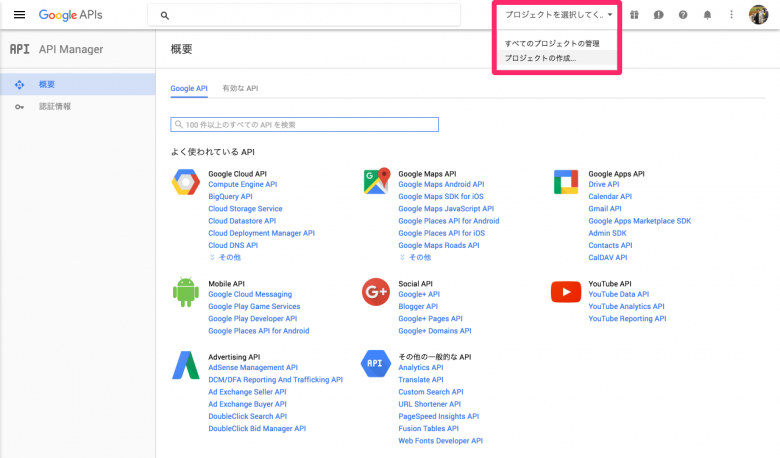780x458 pixels.
Task: Open Google Apps Marketplace SDK link
Action: [x=640, y=221]
